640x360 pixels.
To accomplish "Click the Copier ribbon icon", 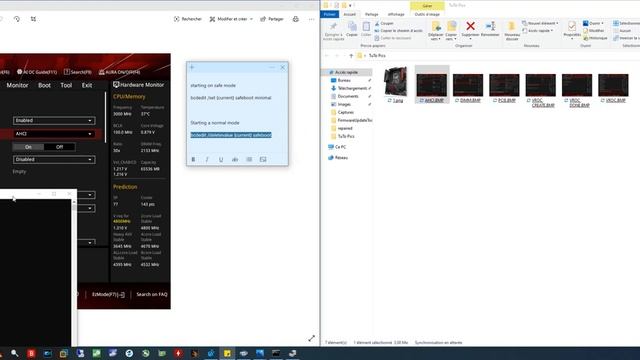I will [x=352, y=29].
